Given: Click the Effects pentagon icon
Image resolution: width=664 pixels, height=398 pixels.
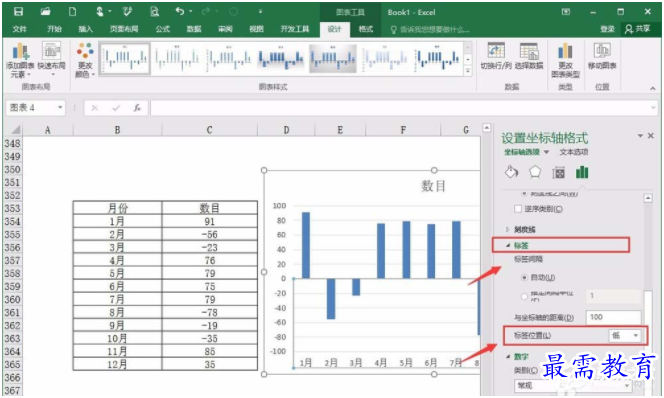Looking at the screenshot, I should coord(535,172).
